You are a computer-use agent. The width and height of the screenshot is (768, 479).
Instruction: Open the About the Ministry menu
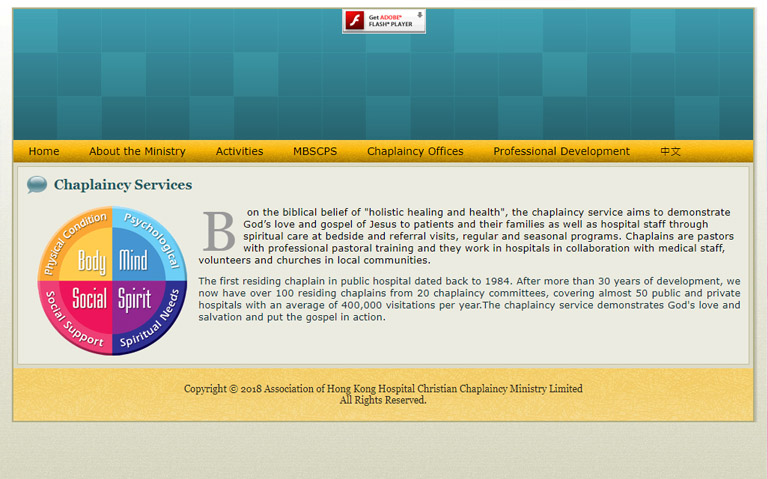tap(137, 151)
